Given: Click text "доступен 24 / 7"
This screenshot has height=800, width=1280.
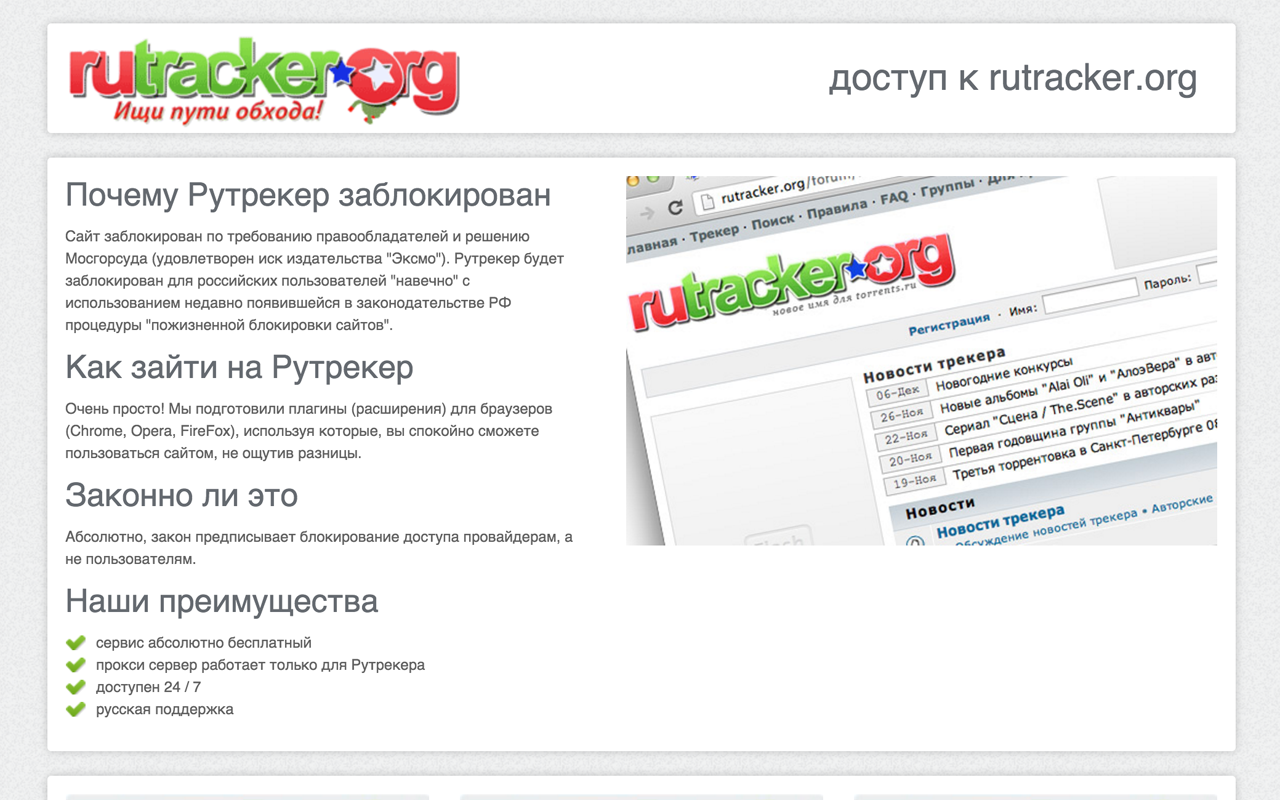Looking at the screenshot, I should pos(148,687).
